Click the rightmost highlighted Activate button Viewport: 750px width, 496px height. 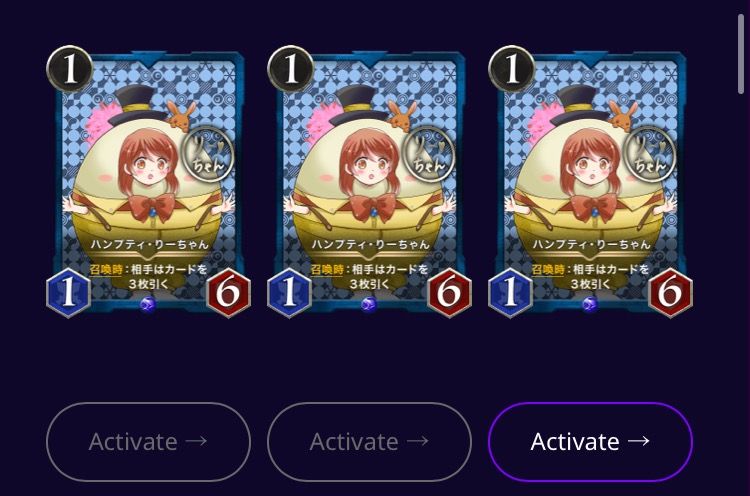coord(591,441)
